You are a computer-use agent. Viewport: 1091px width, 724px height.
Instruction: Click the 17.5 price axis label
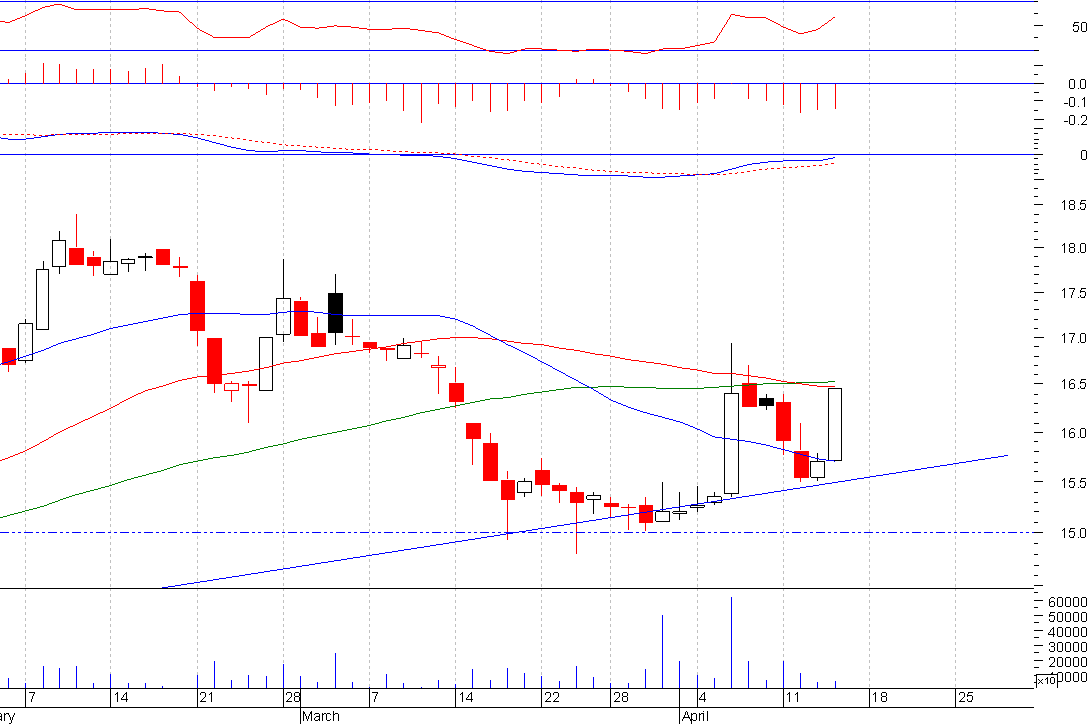pyautogui.click(x=1074, y=293)
